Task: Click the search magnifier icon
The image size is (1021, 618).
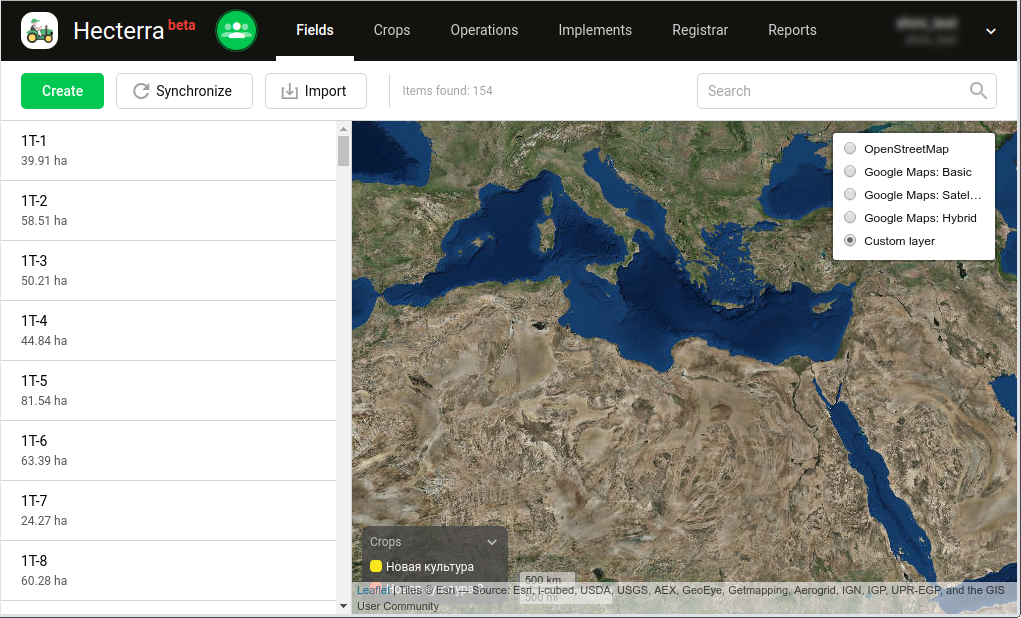Action: click(x=978, y=91)
